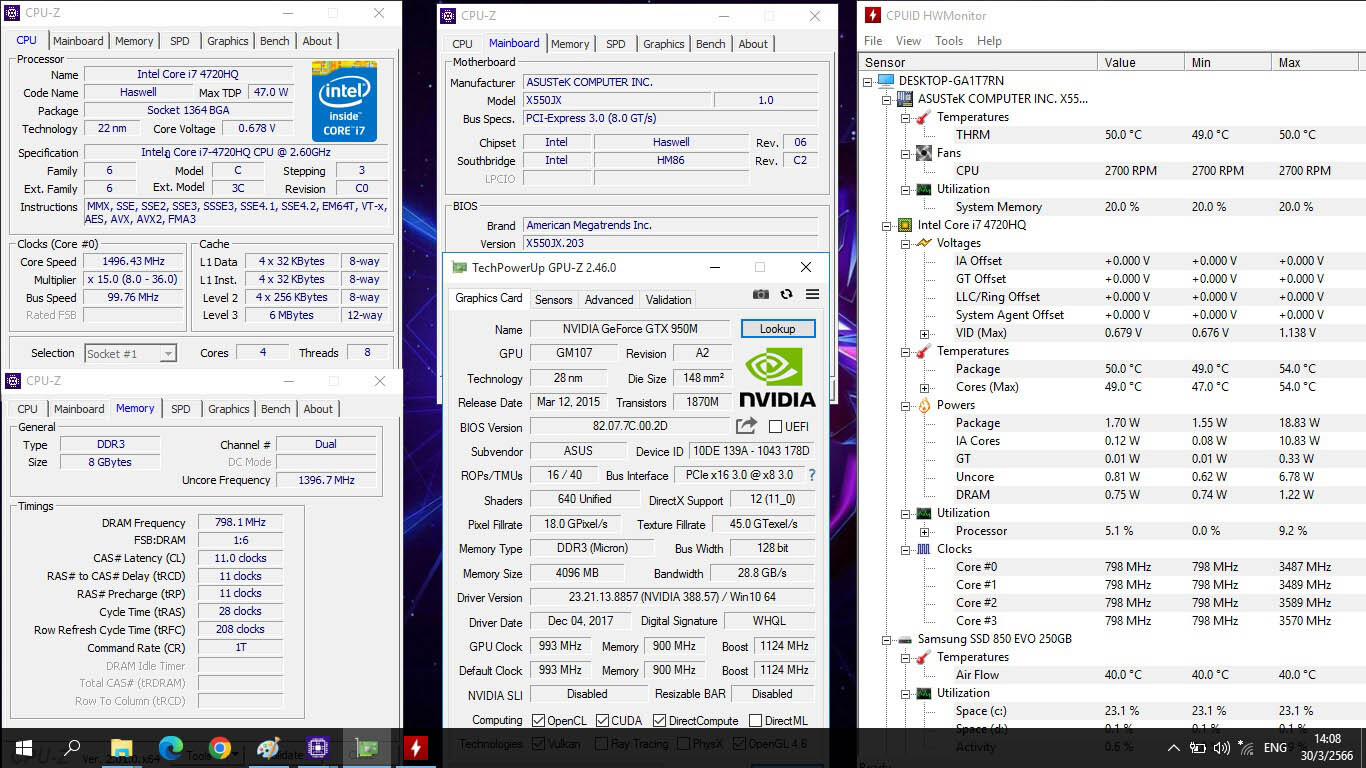Open Paint from the taskbar
The height and width of the screenshot is (768, 1366).
coord(268,748)
